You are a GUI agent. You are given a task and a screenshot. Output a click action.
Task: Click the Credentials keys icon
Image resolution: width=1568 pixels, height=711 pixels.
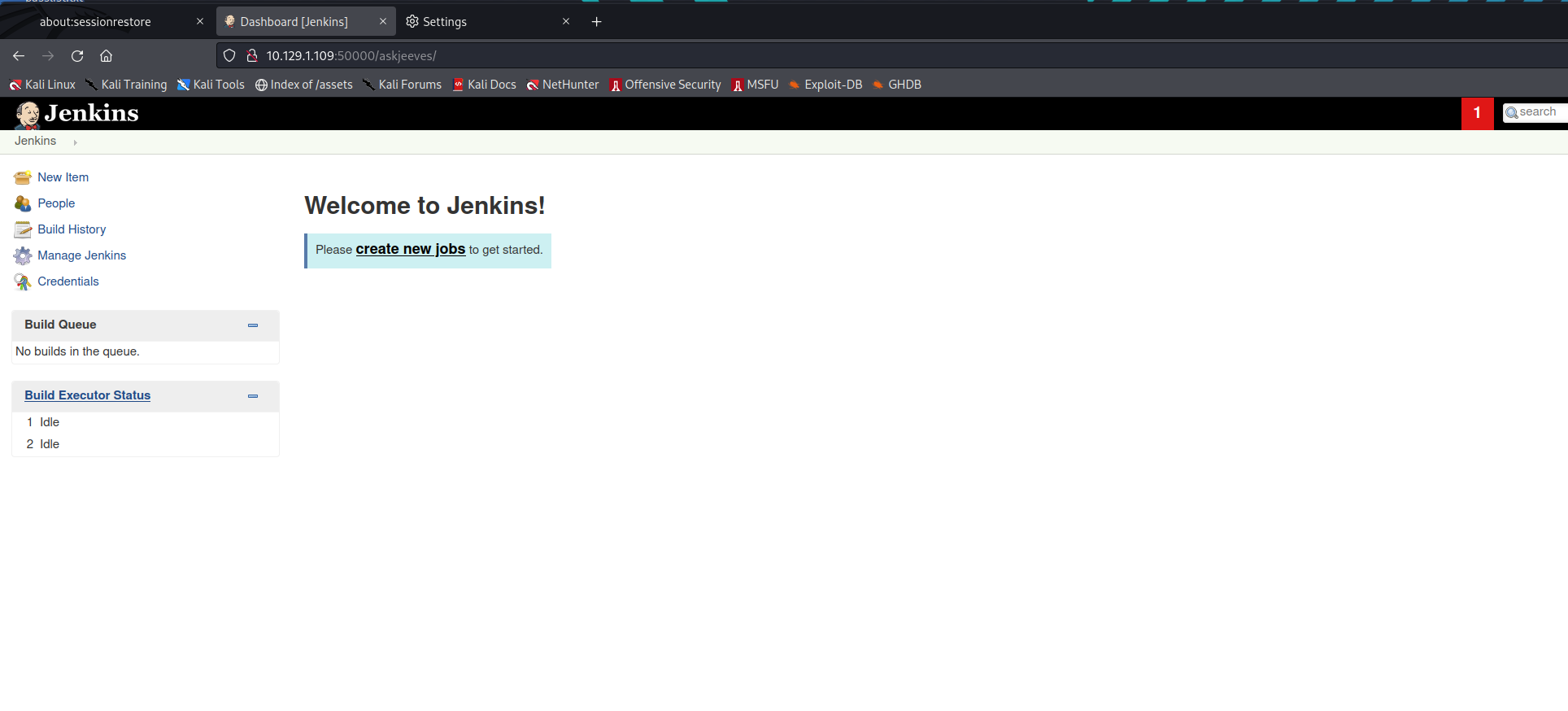coord(23,281)
